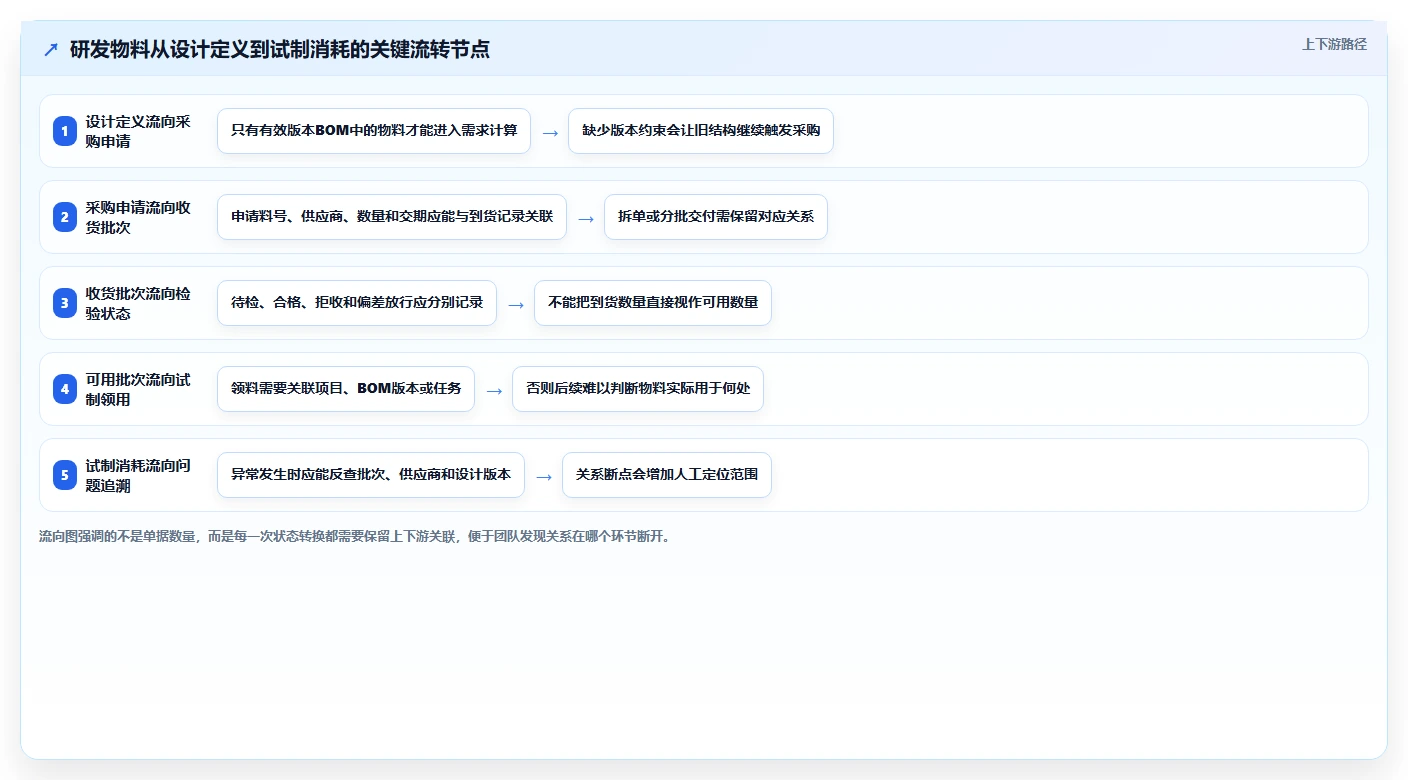Click the arrow icon beside the flow title

click(x=51, y=49)
